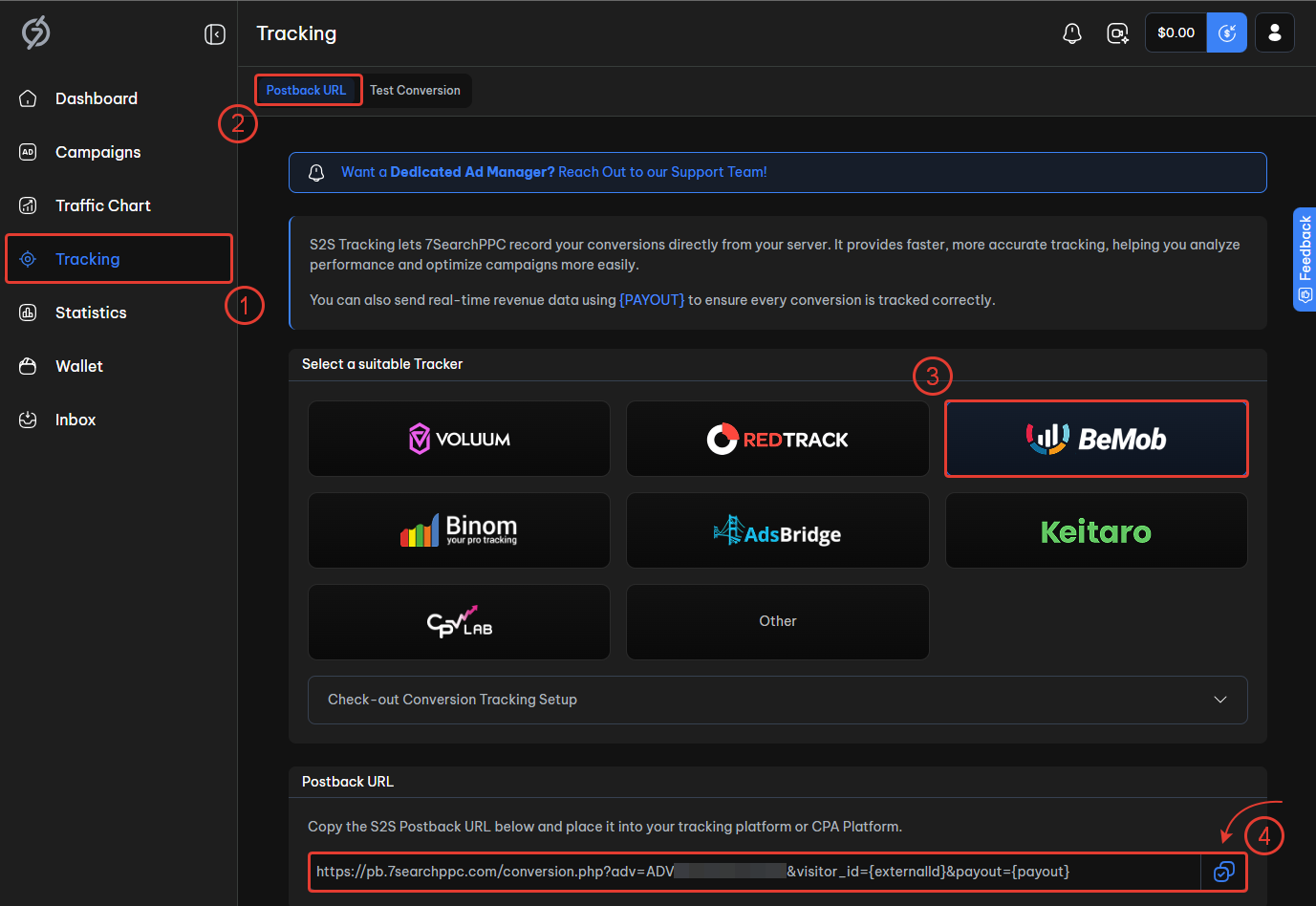Copy the Postback URL with copy icon

tap(1224, 872)
